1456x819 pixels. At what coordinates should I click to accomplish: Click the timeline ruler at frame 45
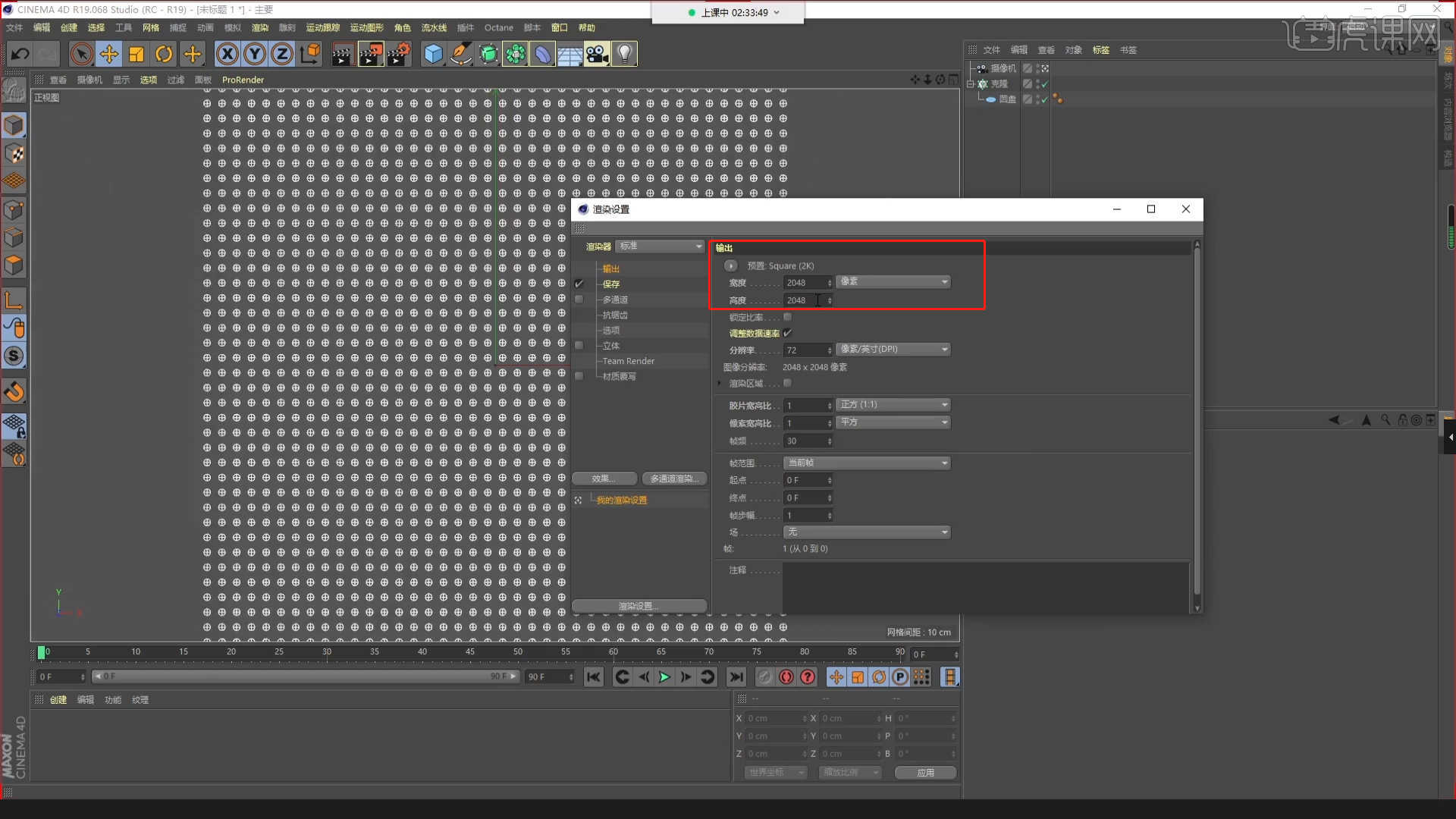tap(470, 651)
